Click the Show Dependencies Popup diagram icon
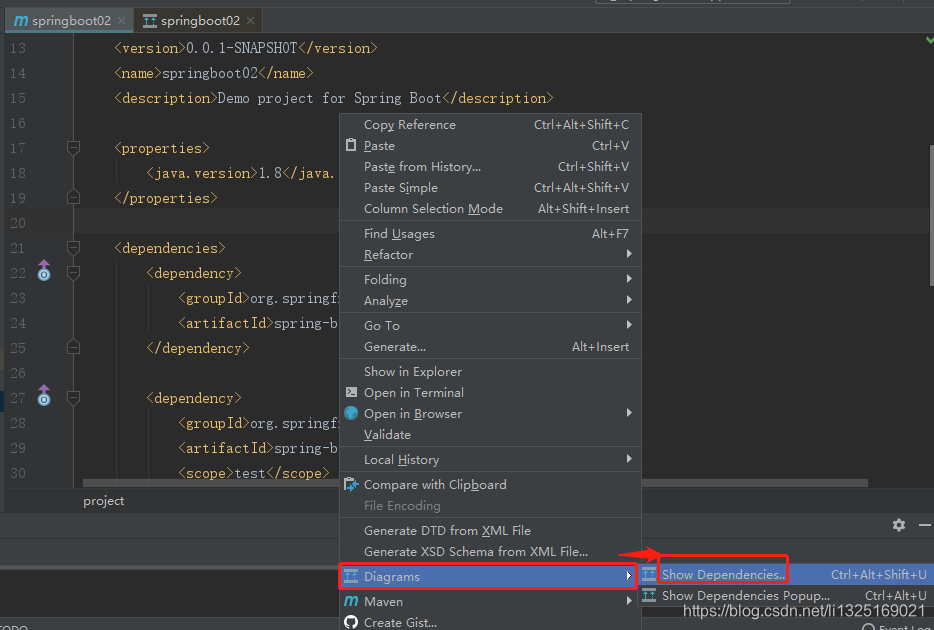The height and width of the screenshot is (630, 934). click(649, 595)
